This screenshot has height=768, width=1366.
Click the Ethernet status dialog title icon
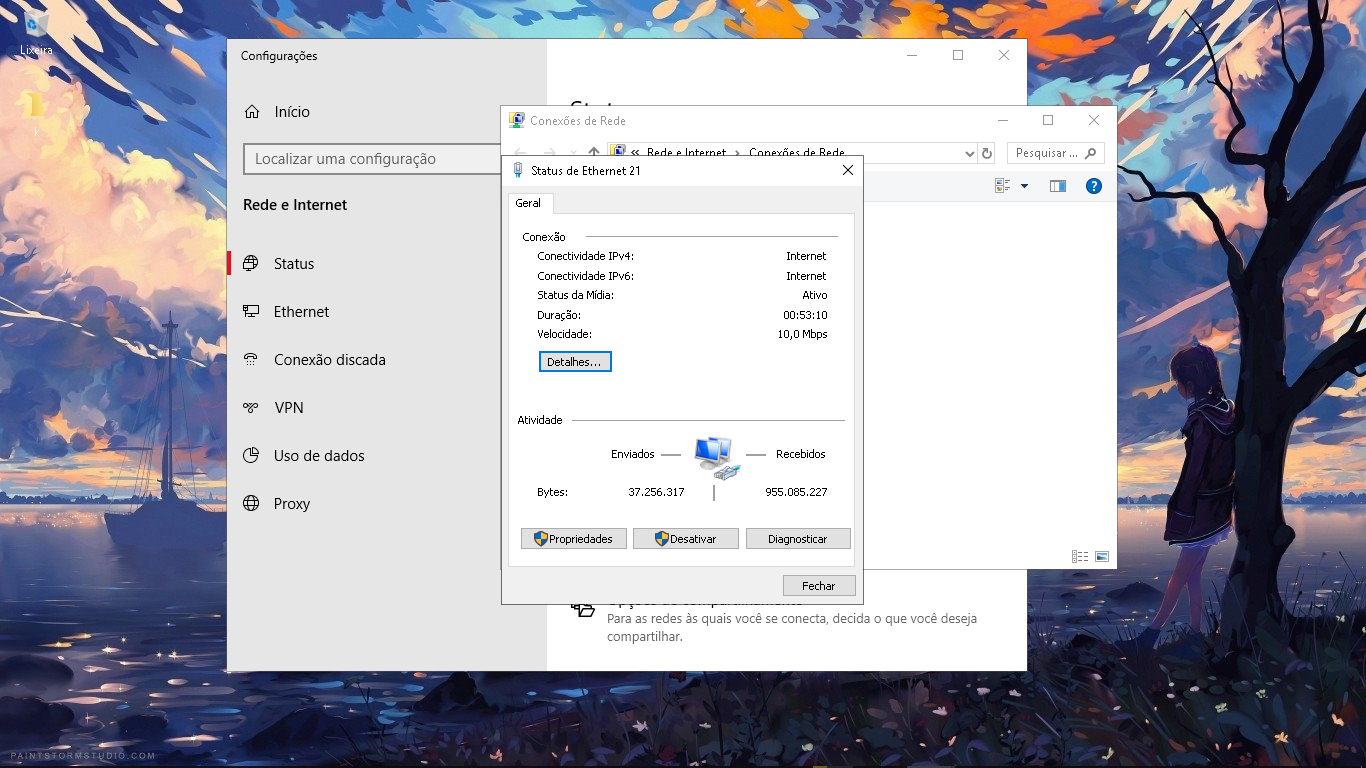518,171
